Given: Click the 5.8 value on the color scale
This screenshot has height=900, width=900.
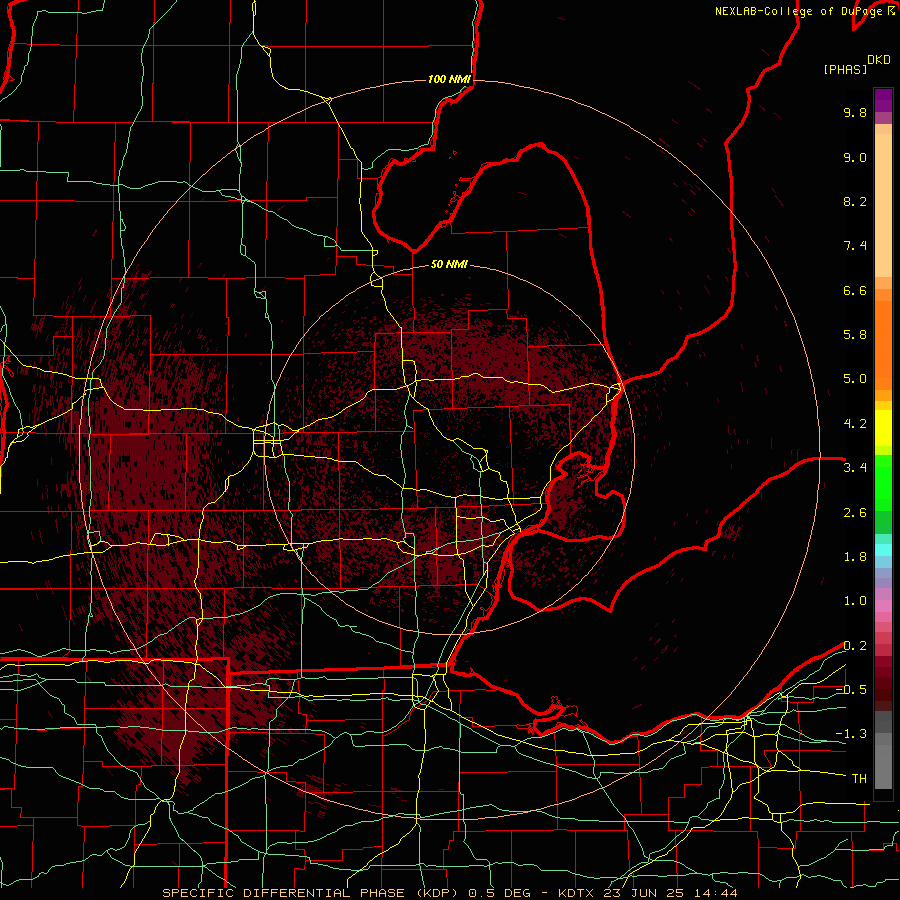Looking at the screenshot, I should click(x=855, y=335).
